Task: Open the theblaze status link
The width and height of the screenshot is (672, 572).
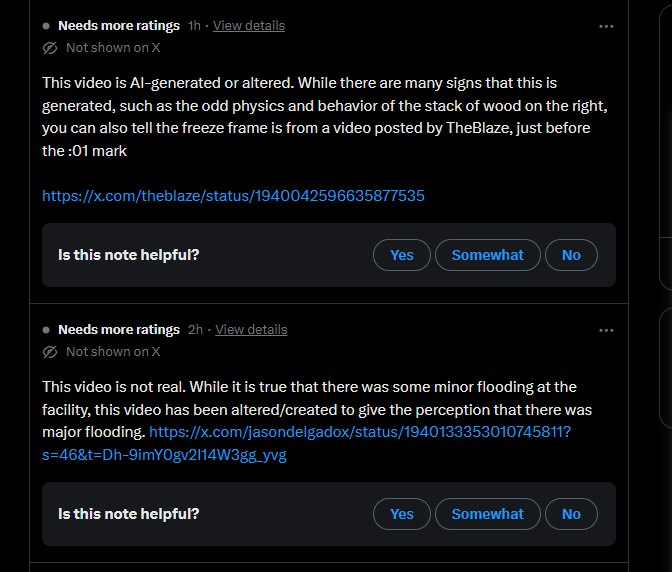Action: pyautogui.click(x=233, y=196)
